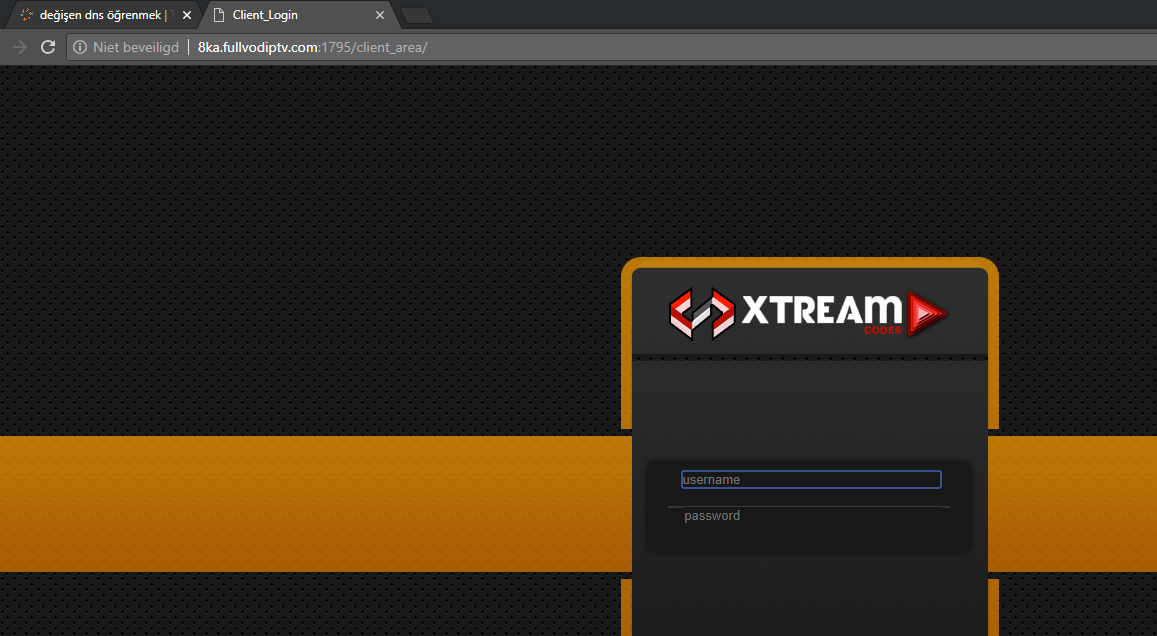Select the Client_Login tab
1157x636 pixels.
299,15
